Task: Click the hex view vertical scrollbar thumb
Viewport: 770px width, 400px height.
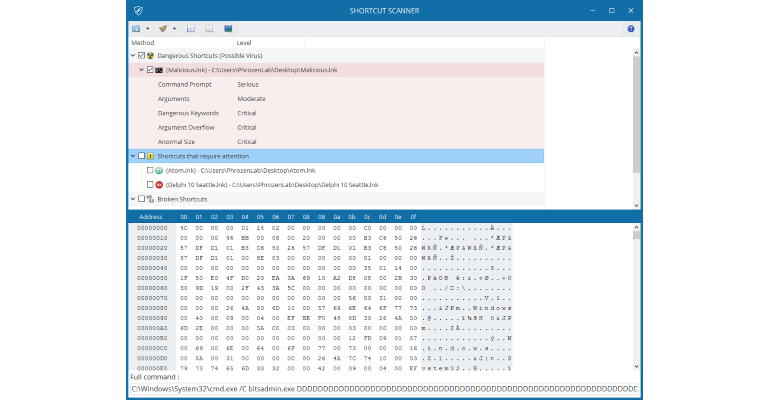Action: pos(636,235)
